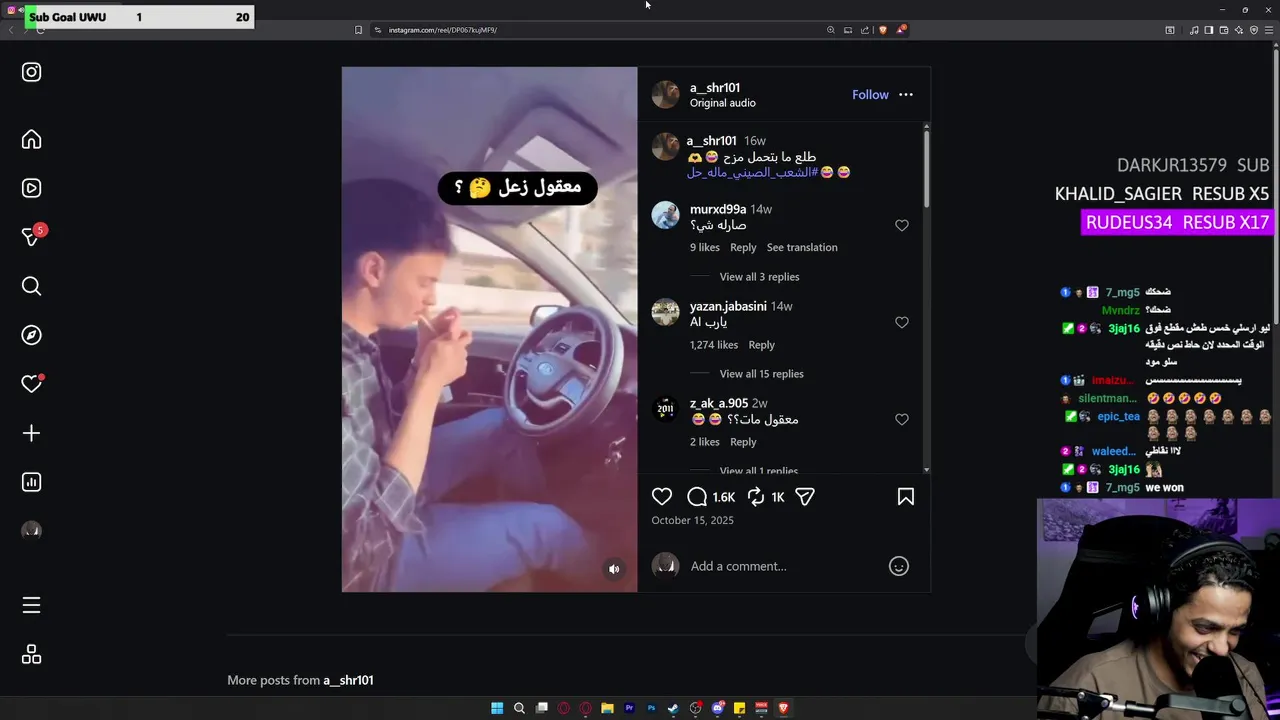
Task: Expand View all 15 replies
Action: point(761,374)
